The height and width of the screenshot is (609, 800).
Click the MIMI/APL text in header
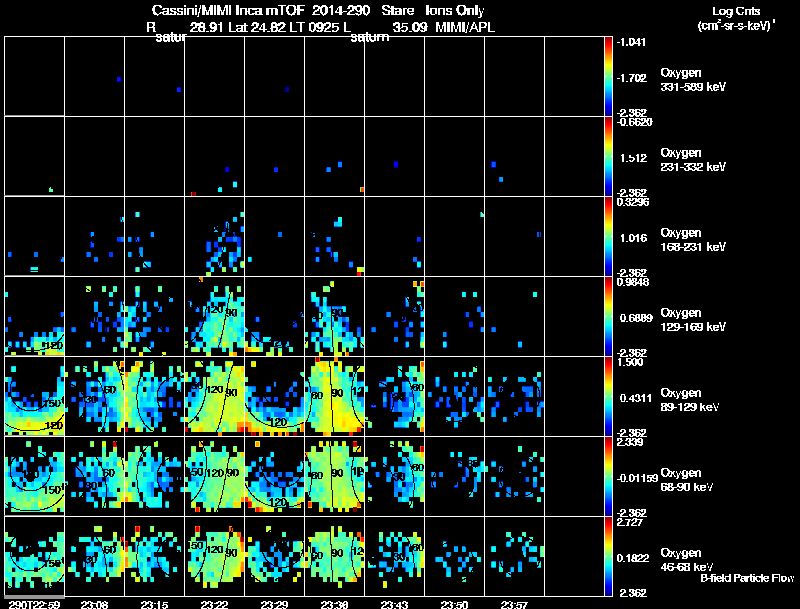coord(464,27)
